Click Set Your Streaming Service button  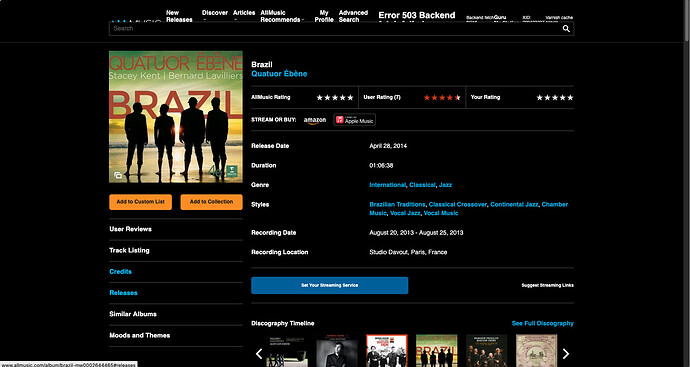(330, 286)
